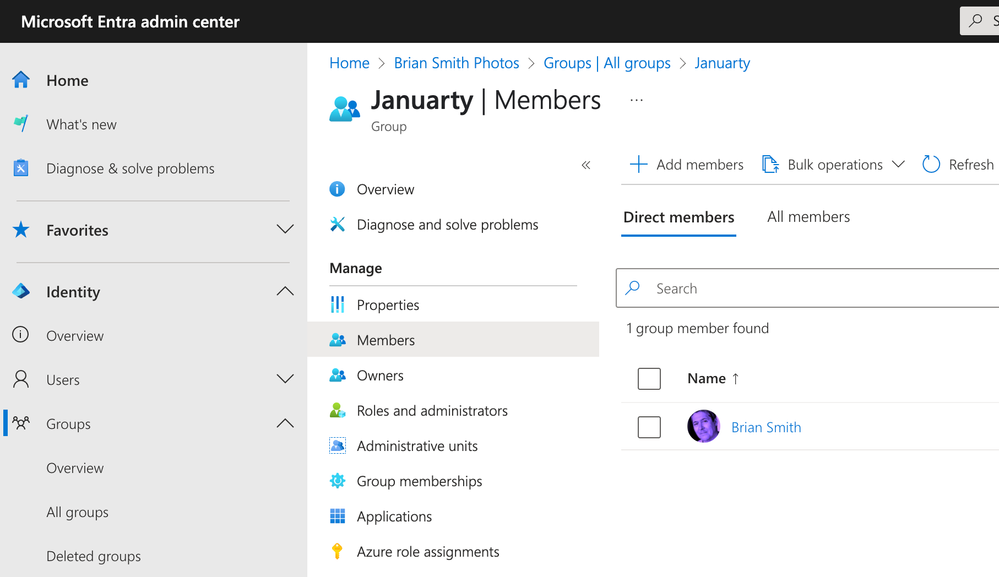Image resolution: width=999 pixels, height=577 pixels.
Task: Click inside the members Search field
Action: (807, 288)
